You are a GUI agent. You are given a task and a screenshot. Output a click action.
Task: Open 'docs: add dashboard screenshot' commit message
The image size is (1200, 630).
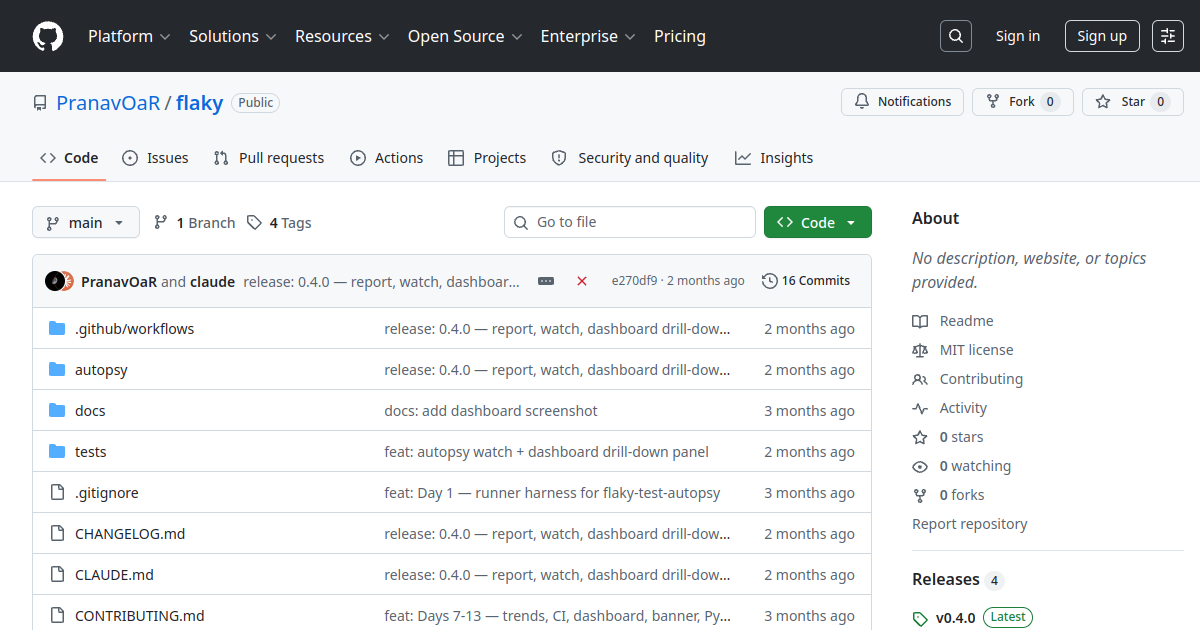pos(491,411)
